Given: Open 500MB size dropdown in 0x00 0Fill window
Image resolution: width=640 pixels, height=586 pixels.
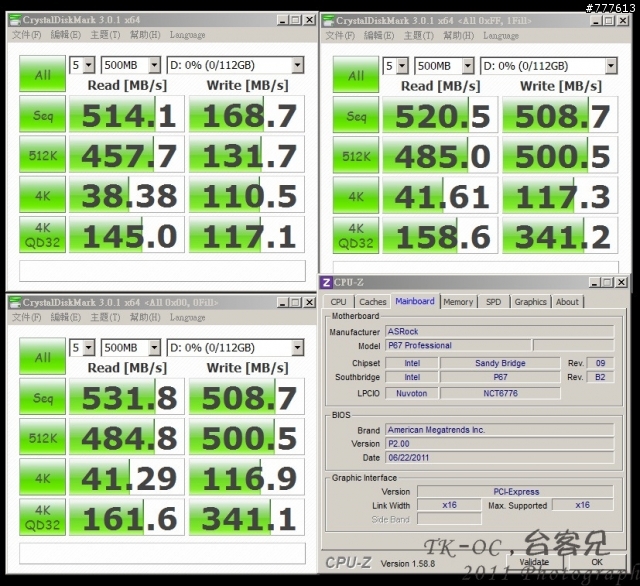Looking at the screenshot, I should (x=155, y=348).
